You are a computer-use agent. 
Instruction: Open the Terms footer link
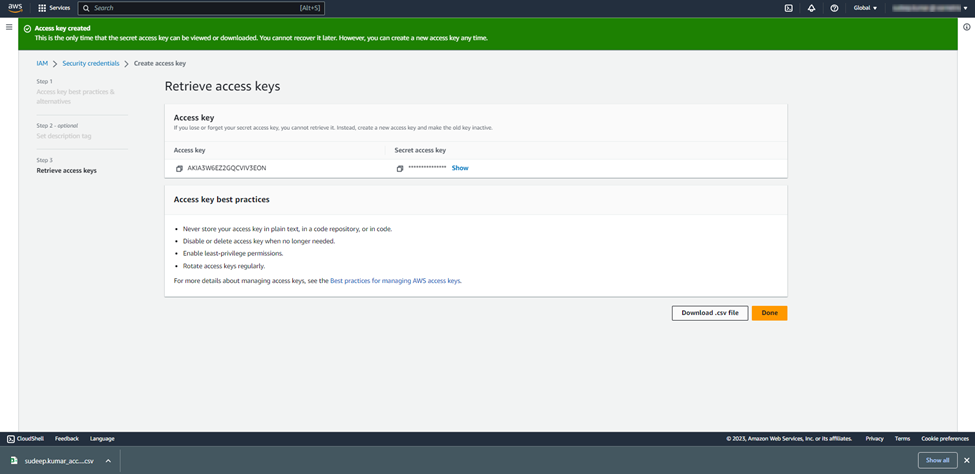coord(902,439)
